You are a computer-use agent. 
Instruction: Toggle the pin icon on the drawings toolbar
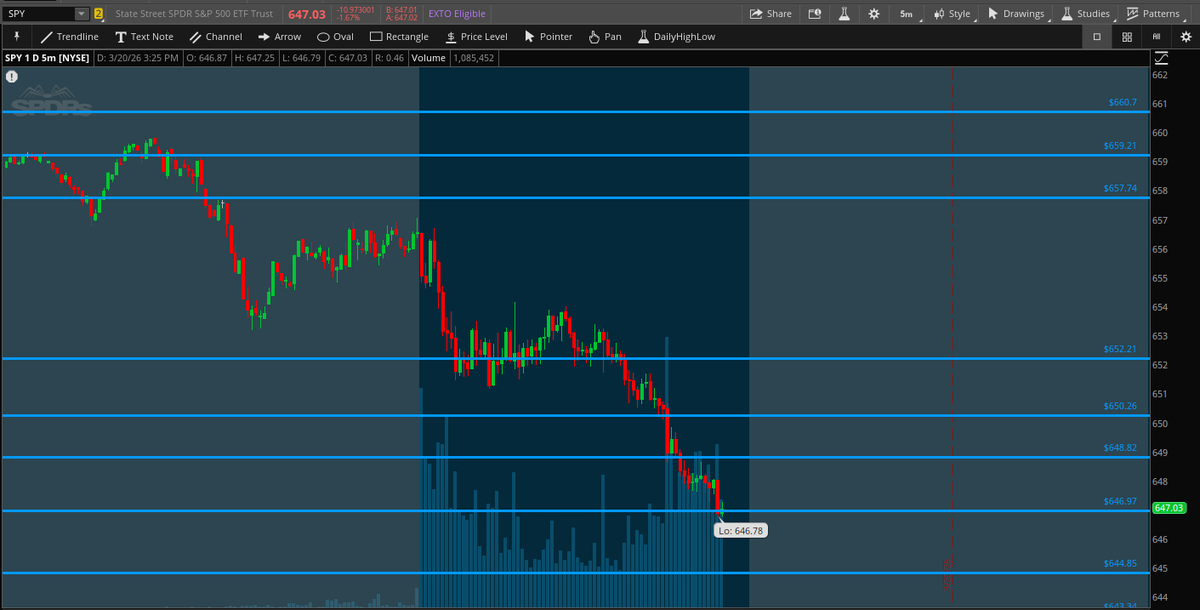pos(15,36)
